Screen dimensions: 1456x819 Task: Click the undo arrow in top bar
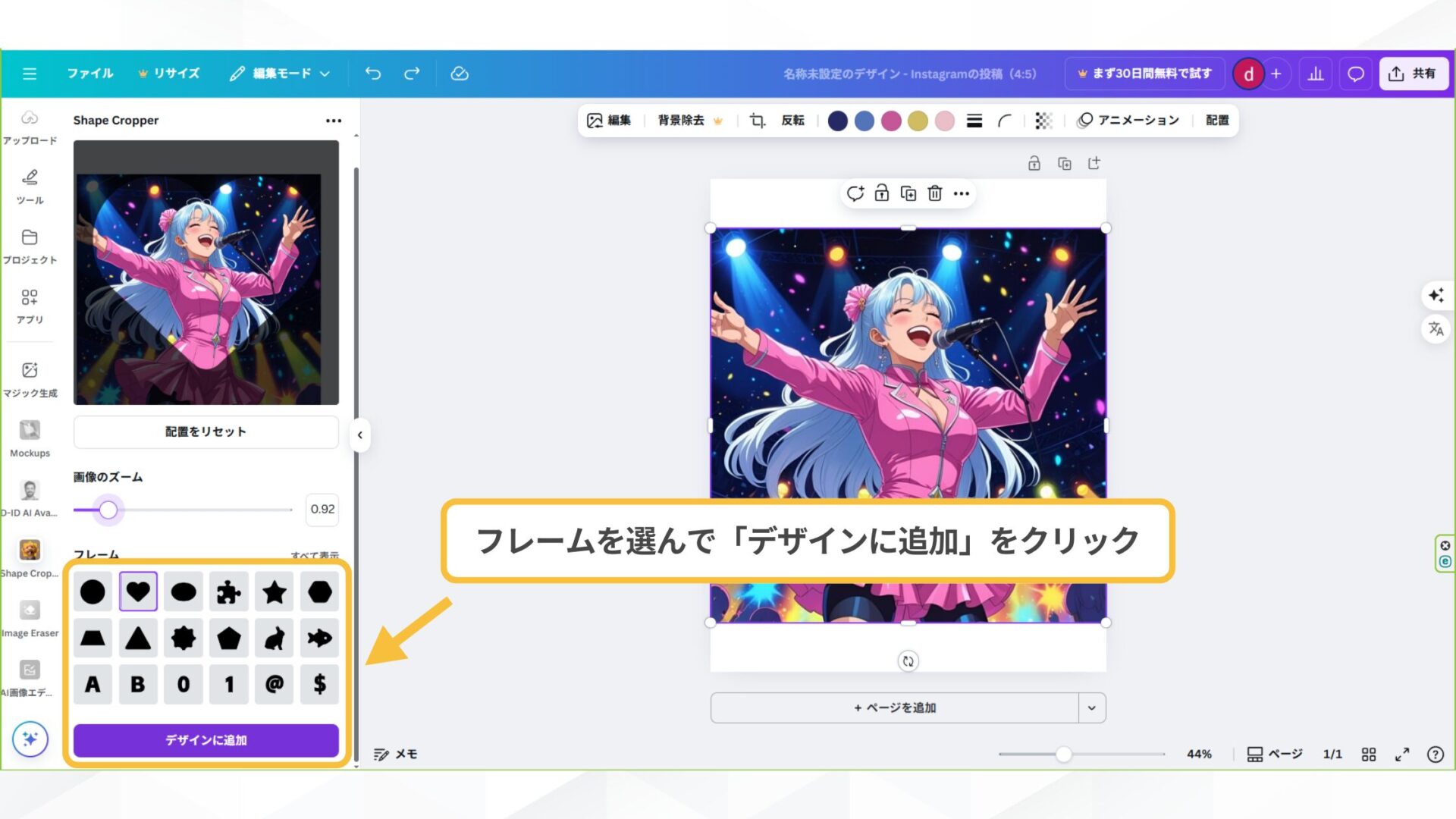[372, 73]
